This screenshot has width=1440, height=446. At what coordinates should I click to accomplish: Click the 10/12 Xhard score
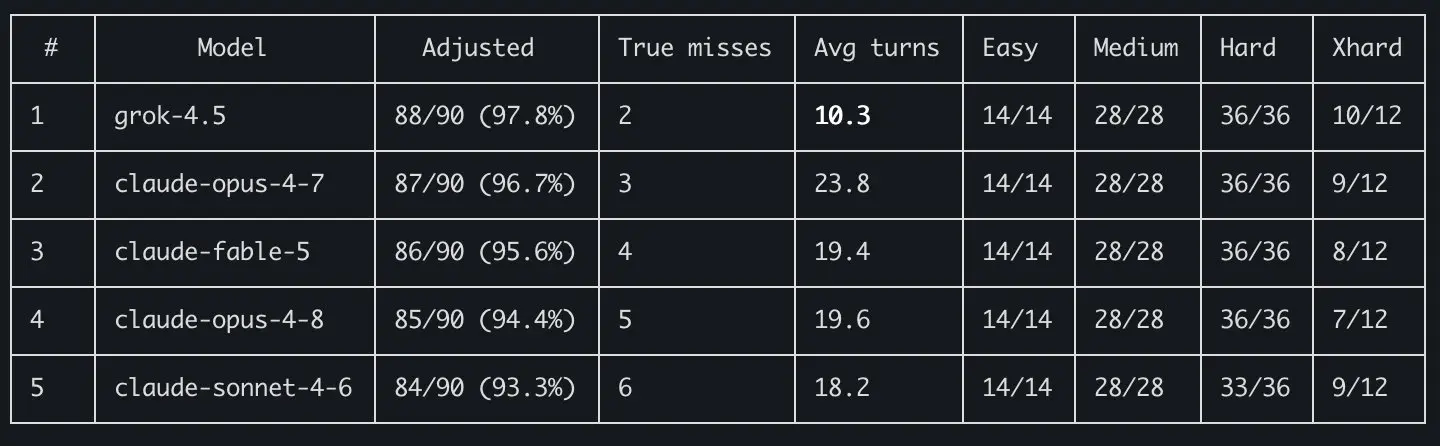pyautogui.click(x=1367, y=116)
